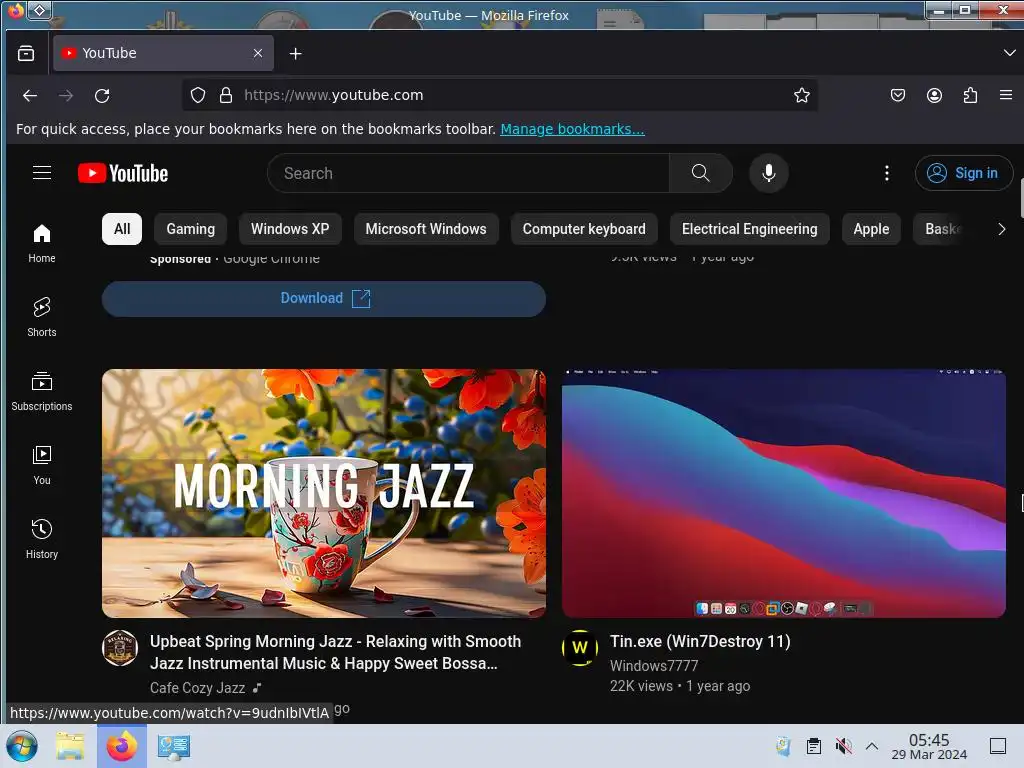Viewport: 1024px width, 768px height.
Task: Open Windows7777 channel avatar
Action: [x=580, y=648]
